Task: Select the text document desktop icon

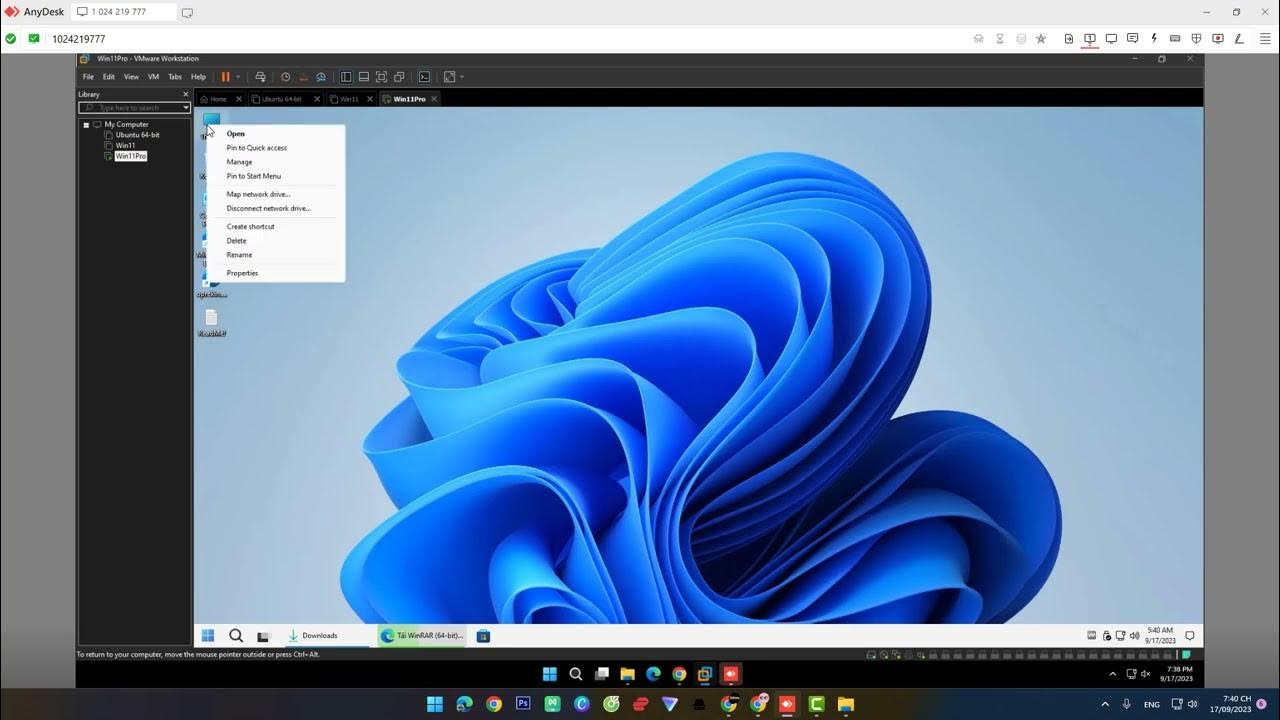Action: (x=211, y=322)
